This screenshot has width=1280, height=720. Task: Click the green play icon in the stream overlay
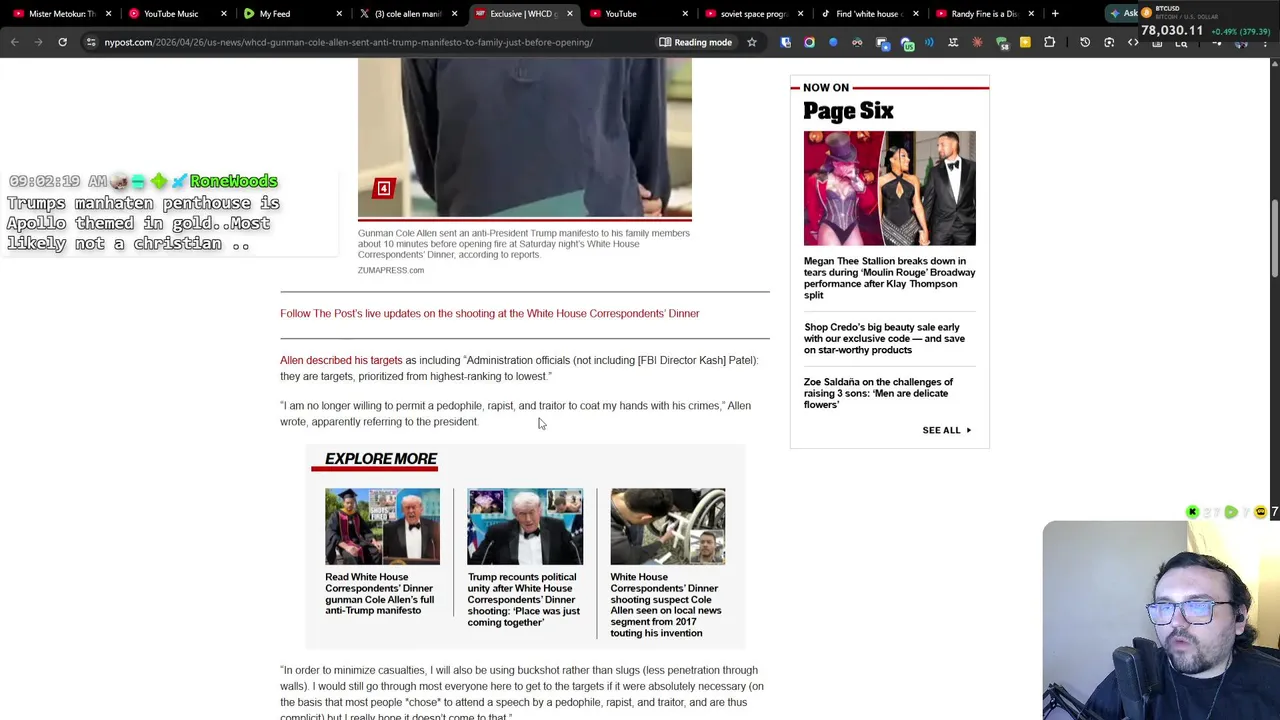1231,512
